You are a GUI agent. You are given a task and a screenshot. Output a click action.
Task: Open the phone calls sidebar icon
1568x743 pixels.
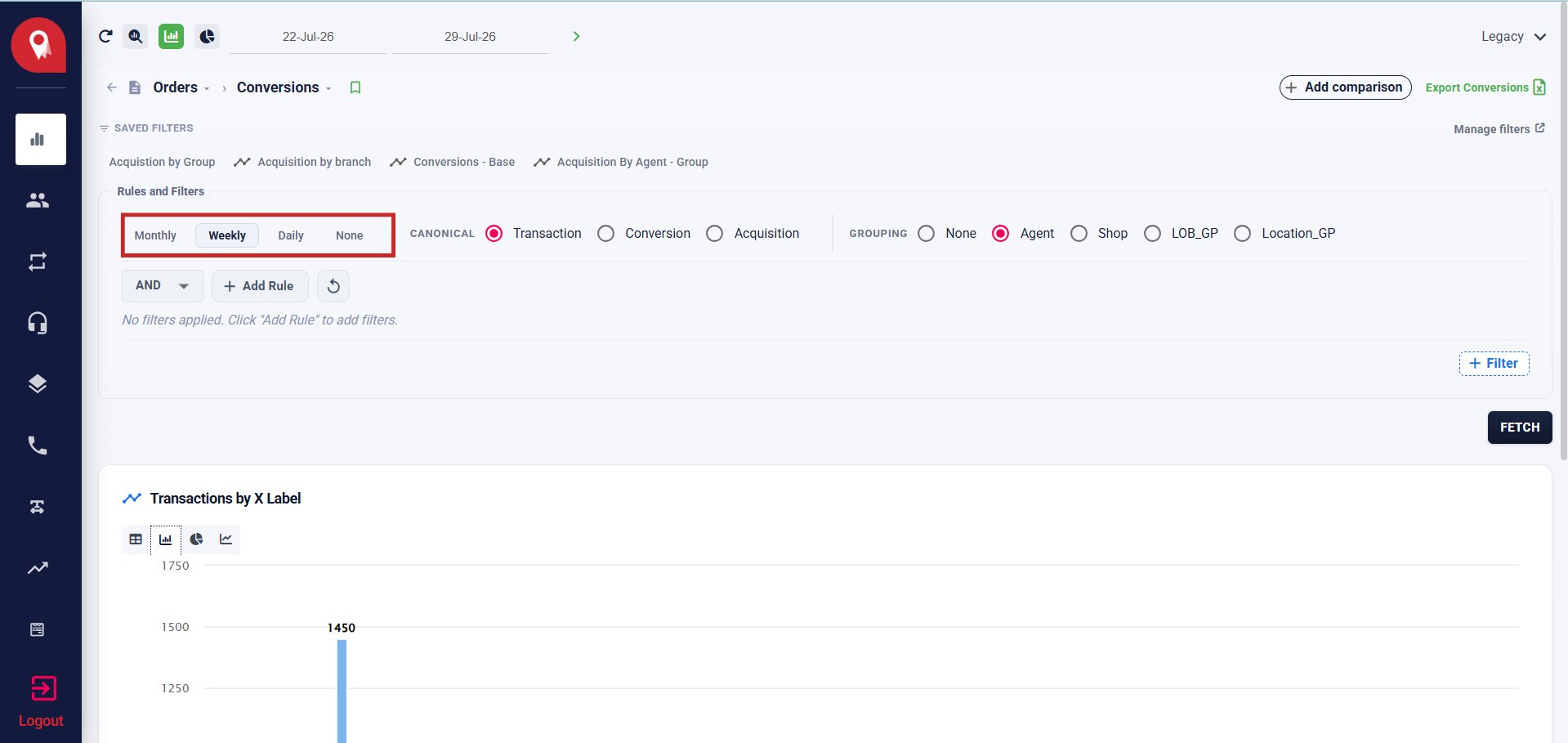point(38,445)
